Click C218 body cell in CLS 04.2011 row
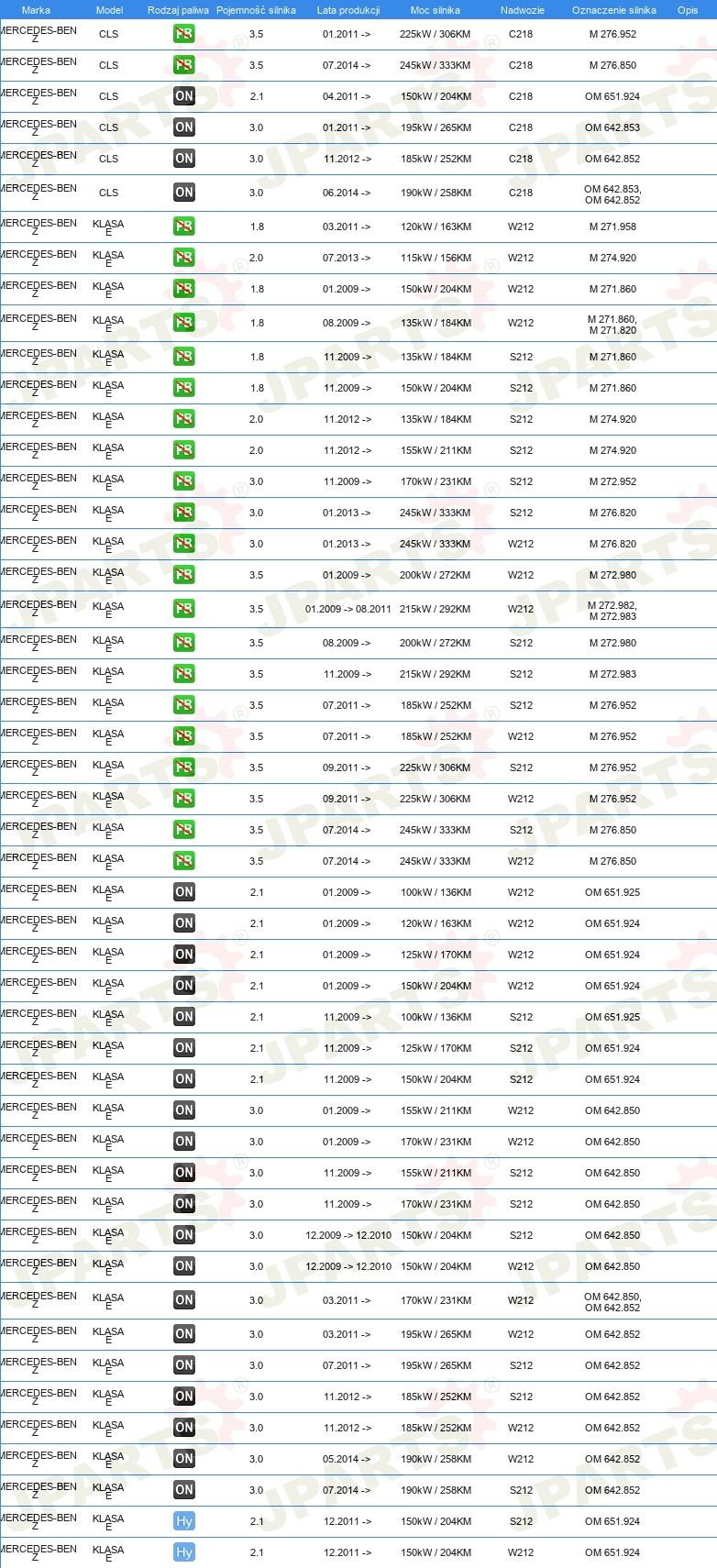Screen dimensions: 717x1568 point(521,96)
